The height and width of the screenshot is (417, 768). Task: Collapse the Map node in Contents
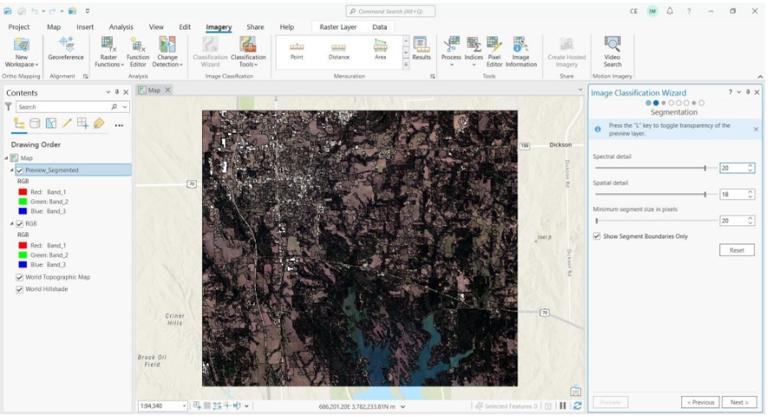[6, 158]
